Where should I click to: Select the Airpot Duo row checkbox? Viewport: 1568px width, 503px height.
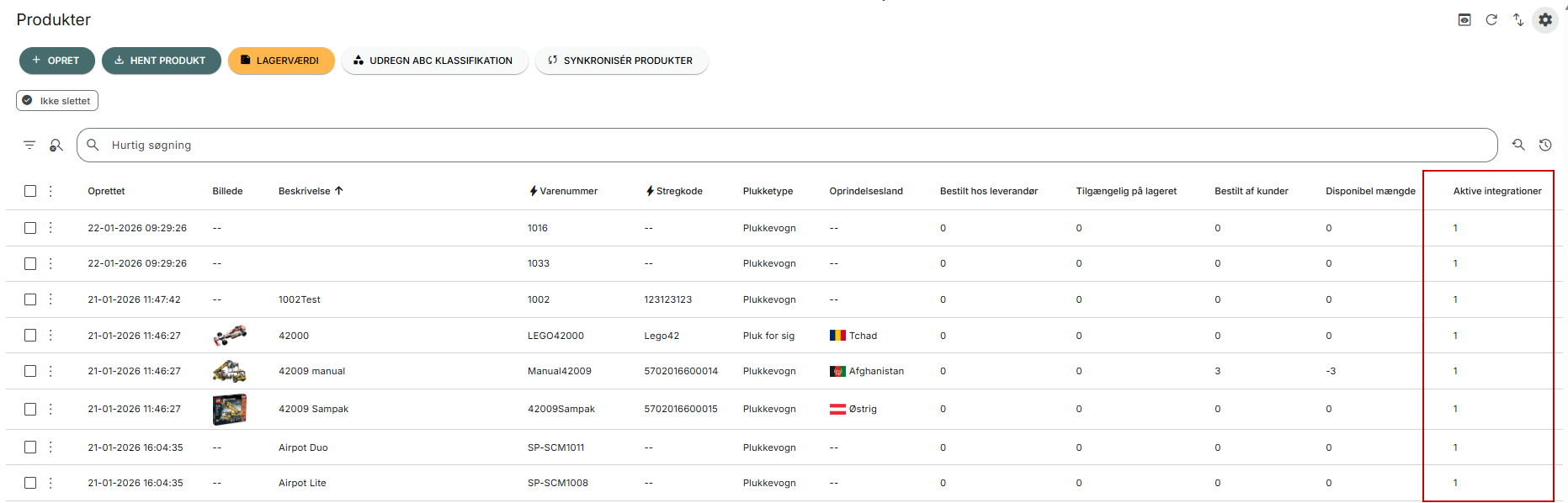30,447
